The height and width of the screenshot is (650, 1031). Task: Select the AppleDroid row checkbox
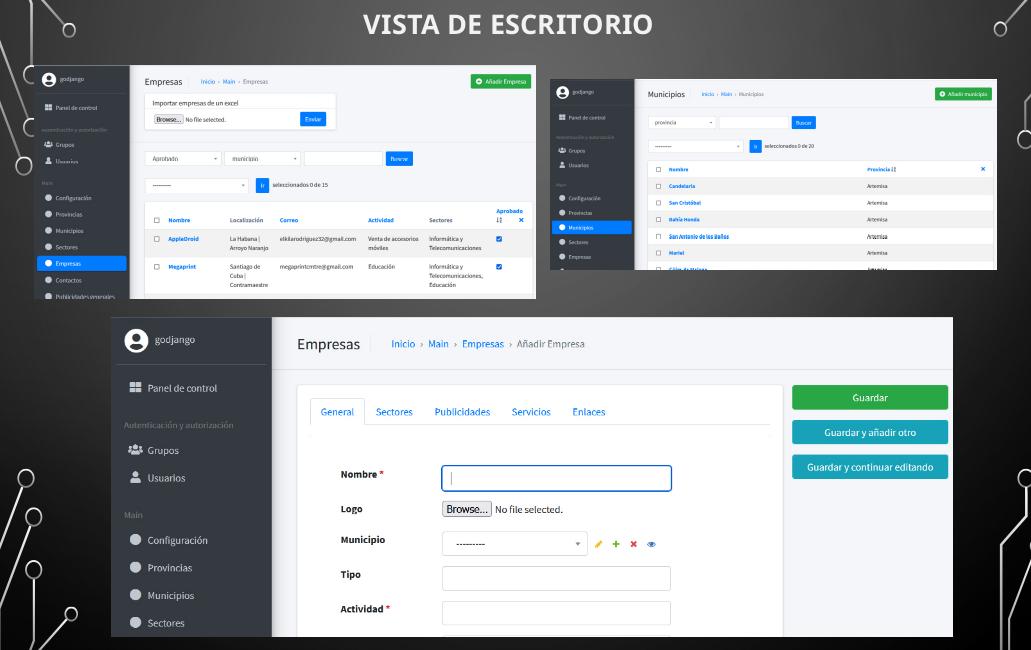coord(157,239)
